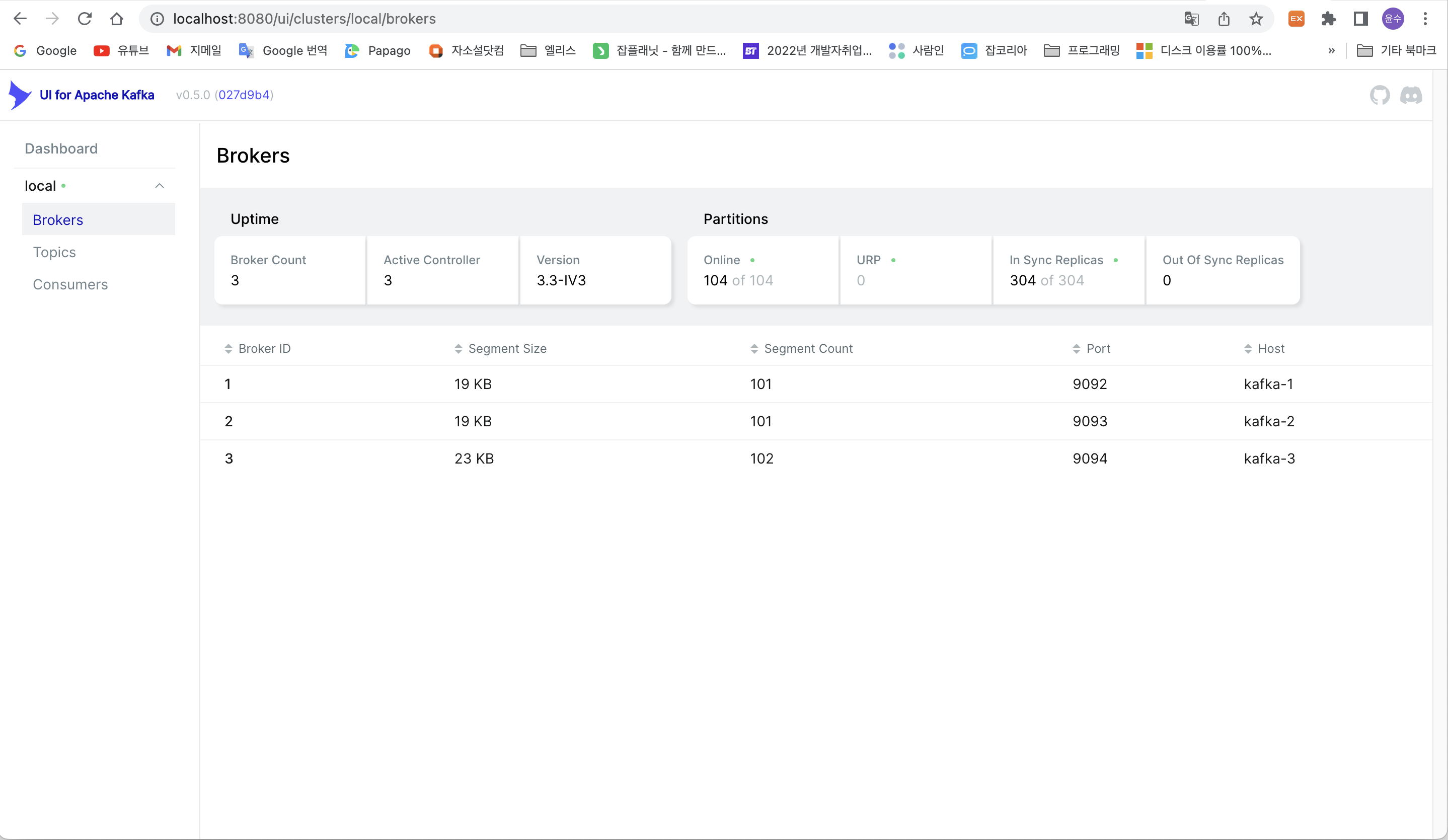Open the GitHub repository icon
Image resolution: width=1448 pixels, height=840 pixels.
coord(1379,95)
